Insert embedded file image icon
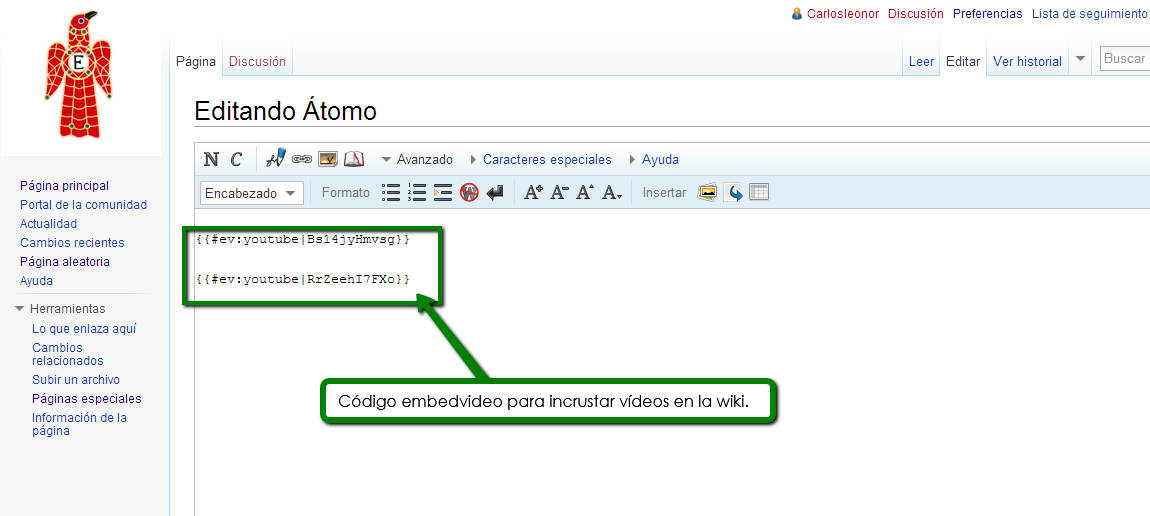This screenshot has width=1150, height=516. 328,159
